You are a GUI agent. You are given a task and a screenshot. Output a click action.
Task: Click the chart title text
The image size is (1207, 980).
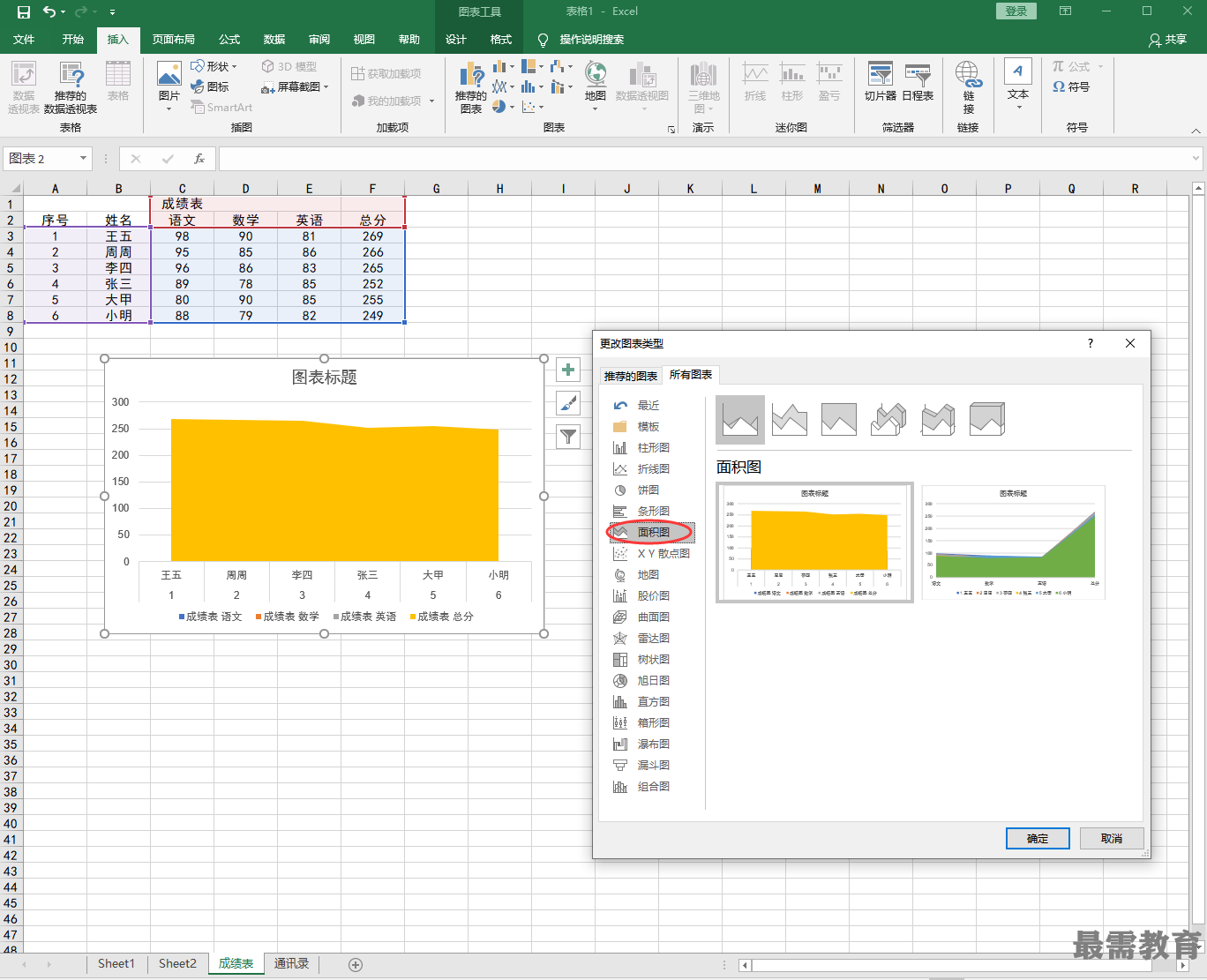click(325, 378)
